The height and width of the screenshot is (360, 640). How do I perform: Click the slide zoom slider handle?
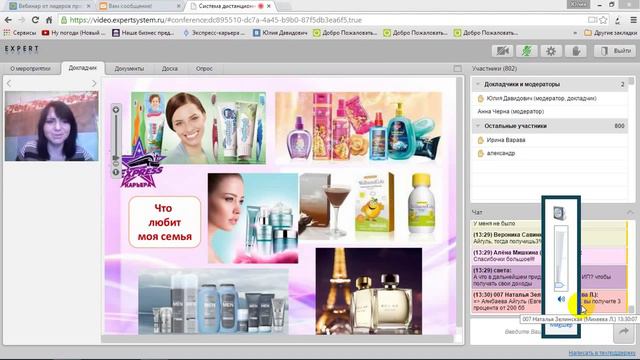(116, 158)
